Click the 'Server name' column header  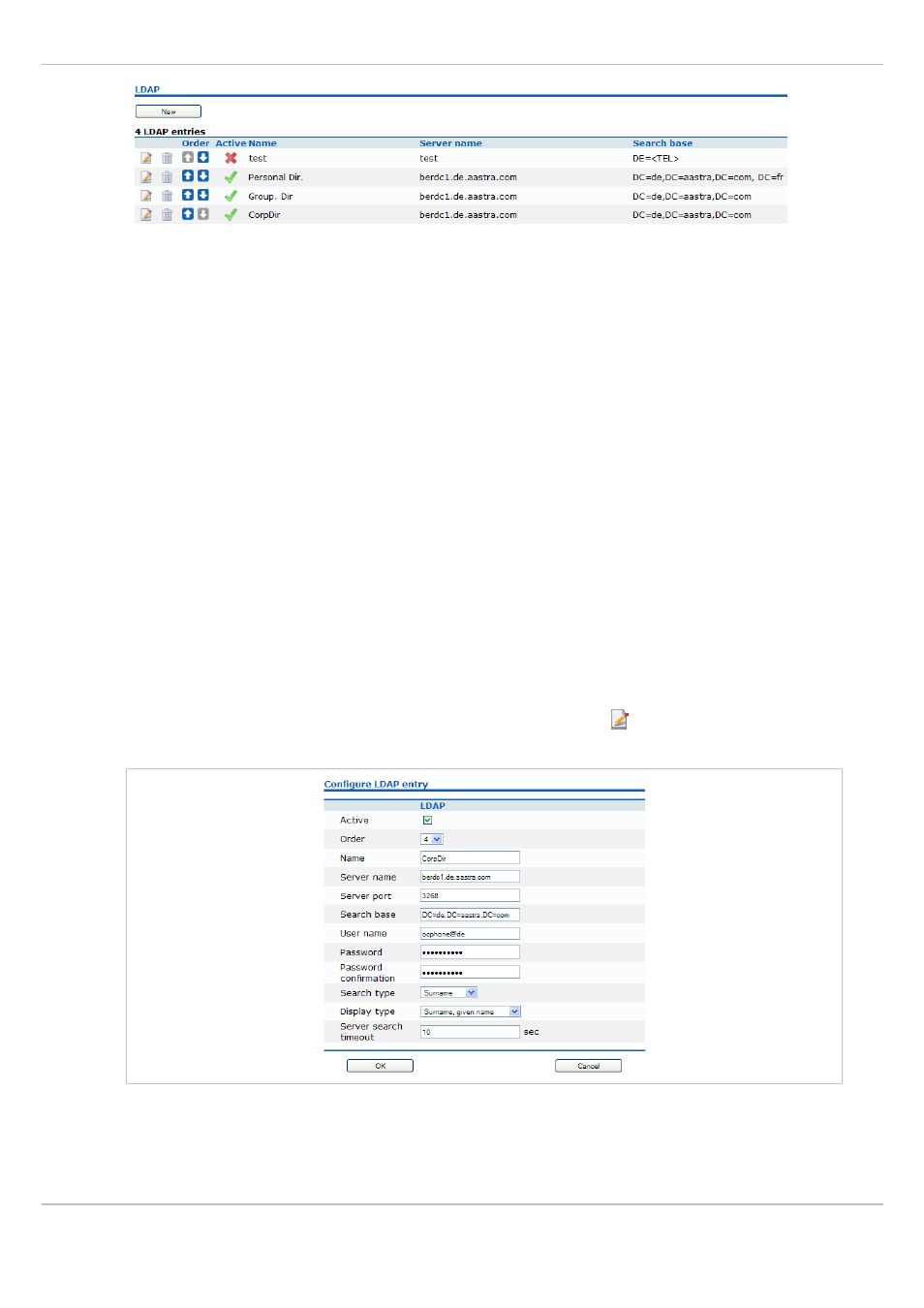[450, 143]
